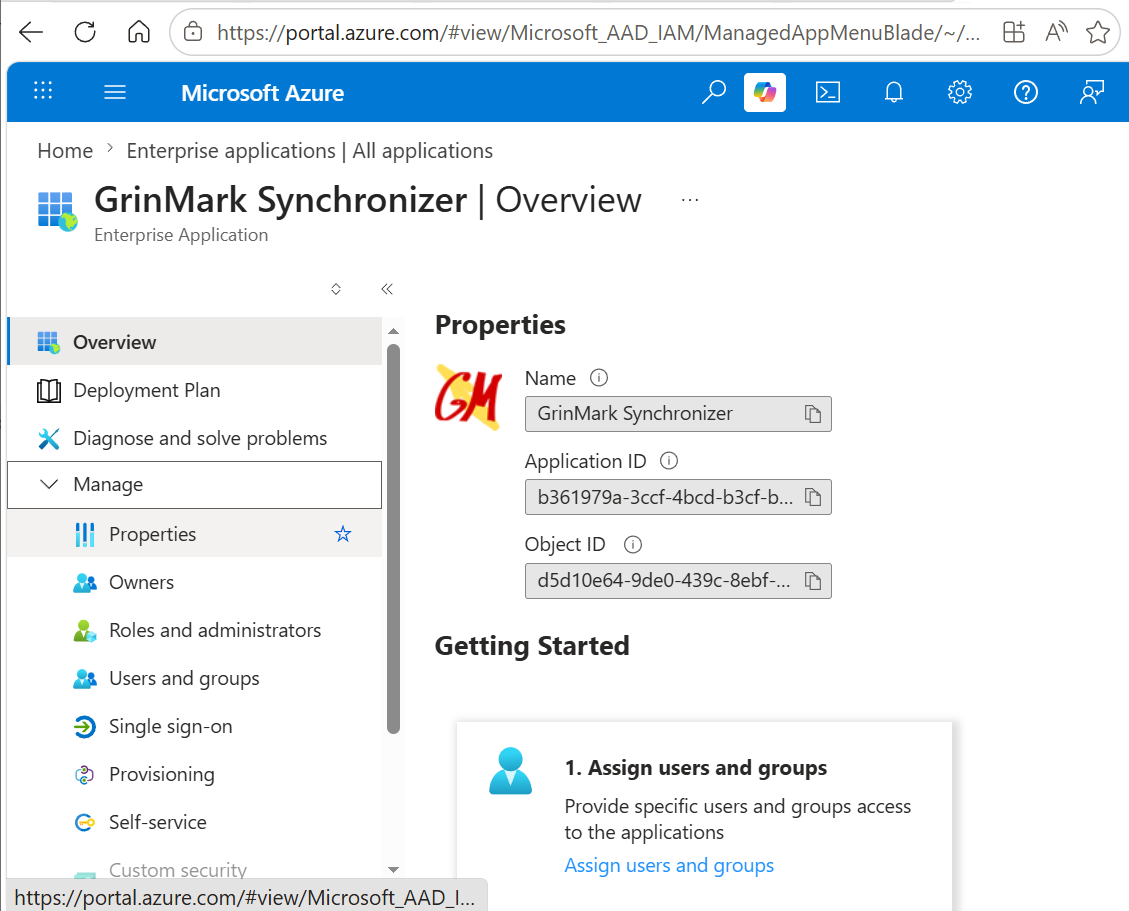Copy the Object ID to clipboard
Screen dimensions: 1129x911
click(x=813, y=580)
